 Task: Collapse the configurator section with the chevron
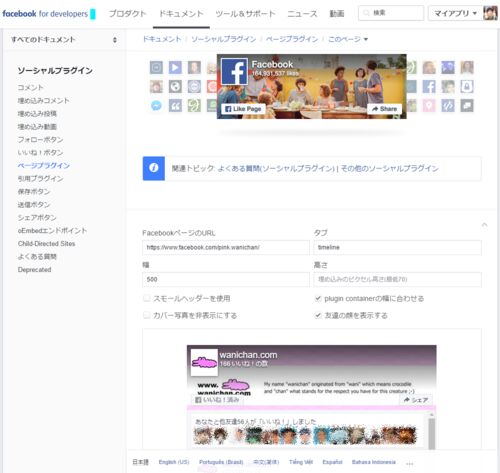(x=484, y=225)
